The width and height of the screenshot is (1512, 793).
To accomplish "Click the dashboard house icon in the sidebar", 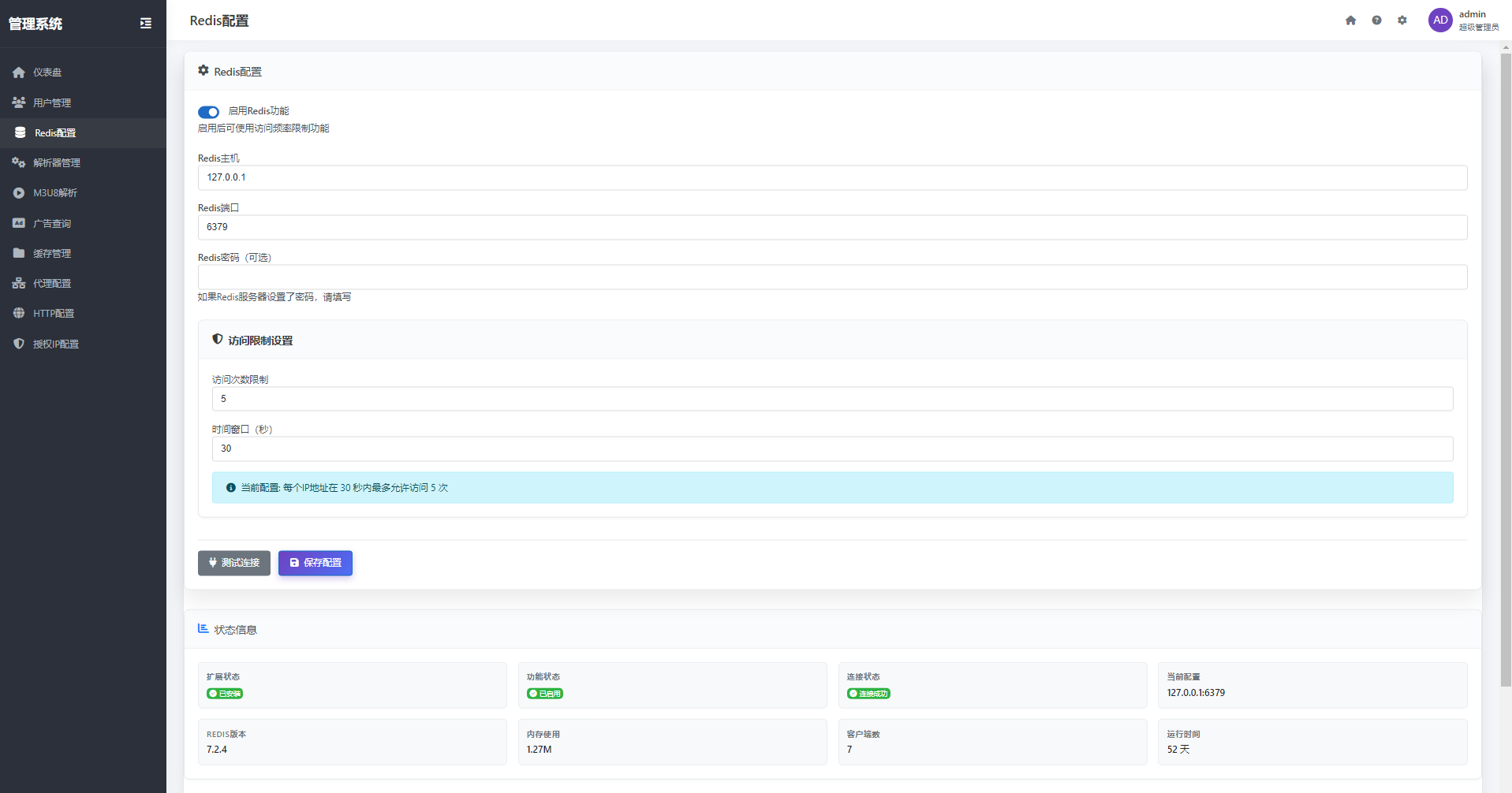I will [19, 73].
